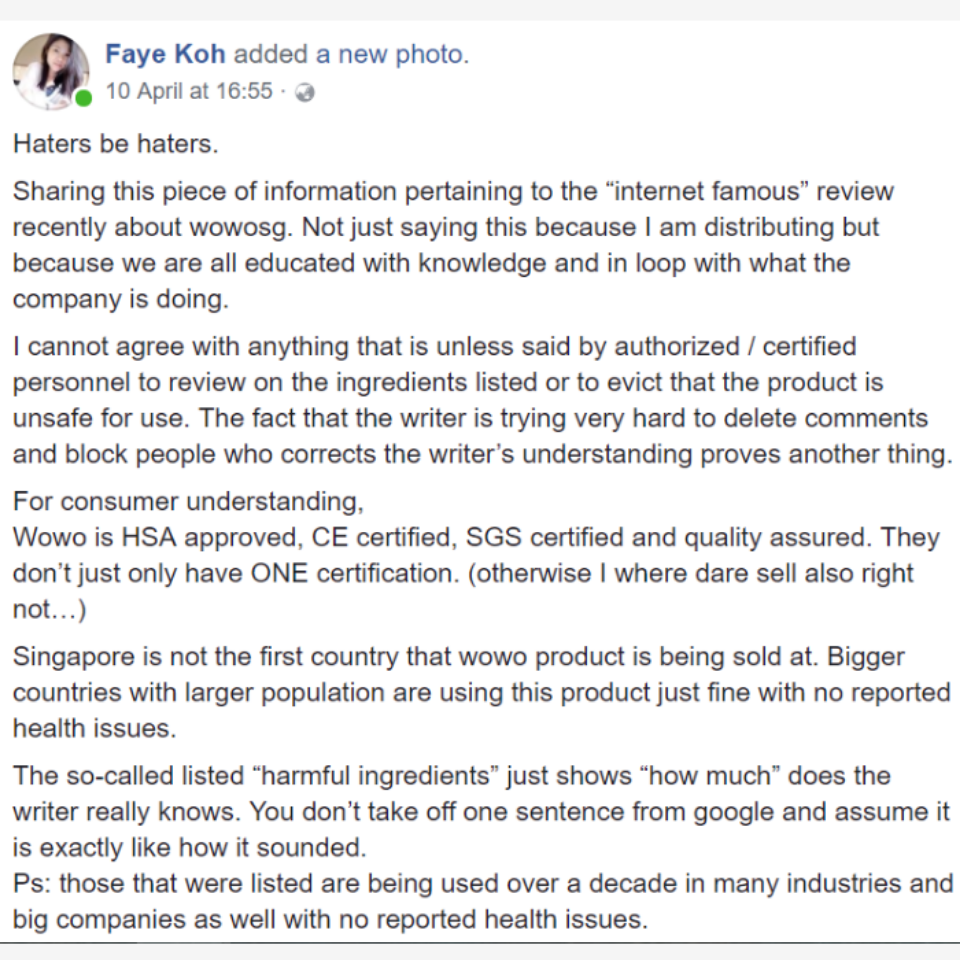Click the green online status dot
This screenshot has height=960, width=960.
click(x=83, y=99)
